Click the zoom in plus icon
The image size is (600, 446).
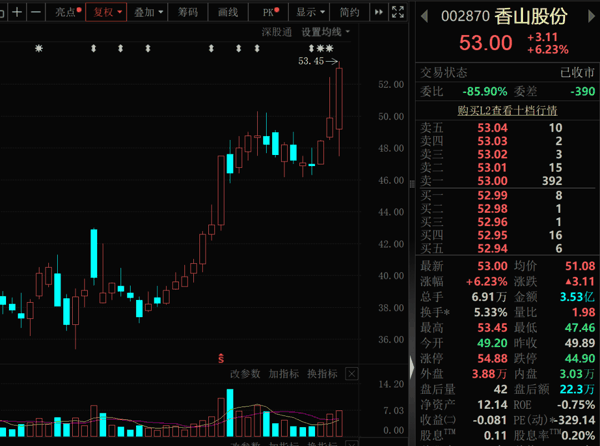[x=17, y=12]
